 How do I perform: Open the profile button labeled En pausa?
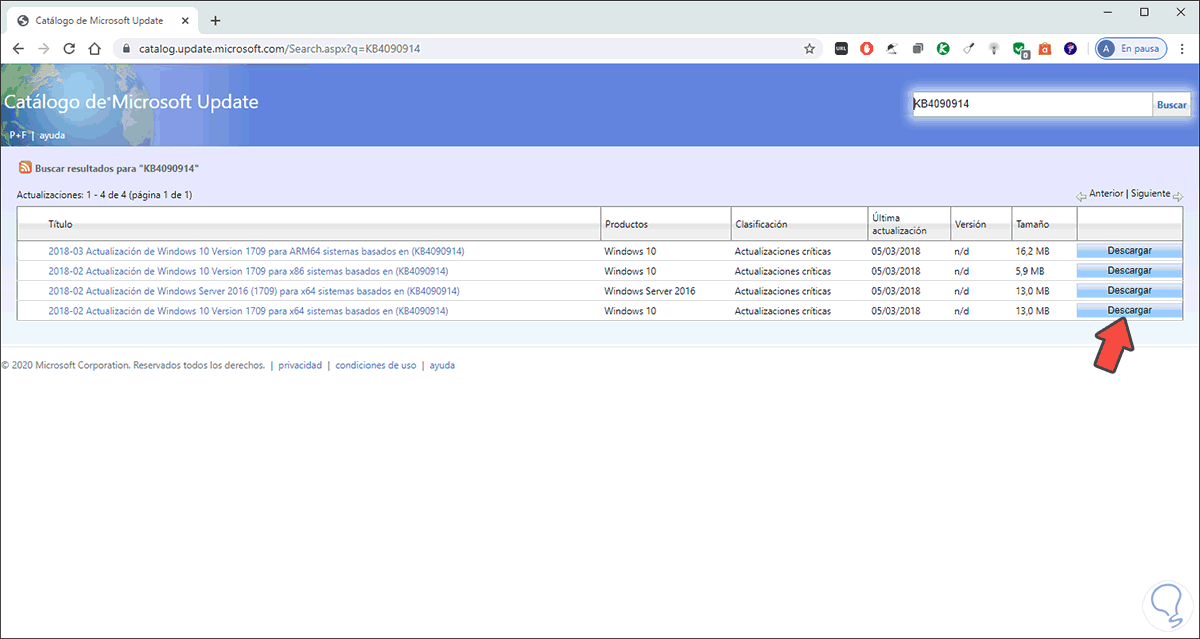tap(1130, 48)
